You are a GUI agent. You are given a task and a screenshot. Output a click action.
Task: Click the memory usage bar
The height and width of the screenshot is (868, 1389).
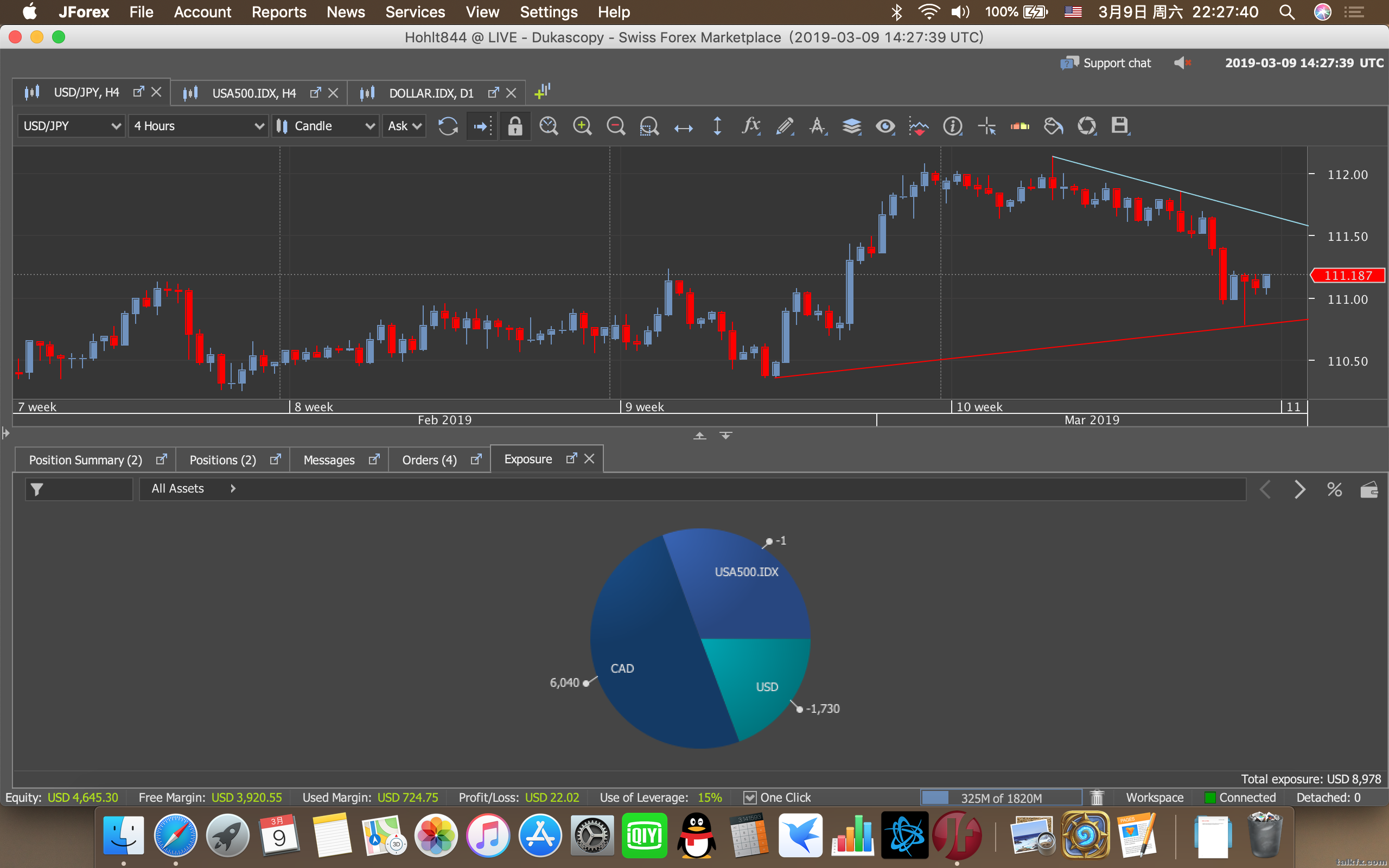pos(1001,798)
